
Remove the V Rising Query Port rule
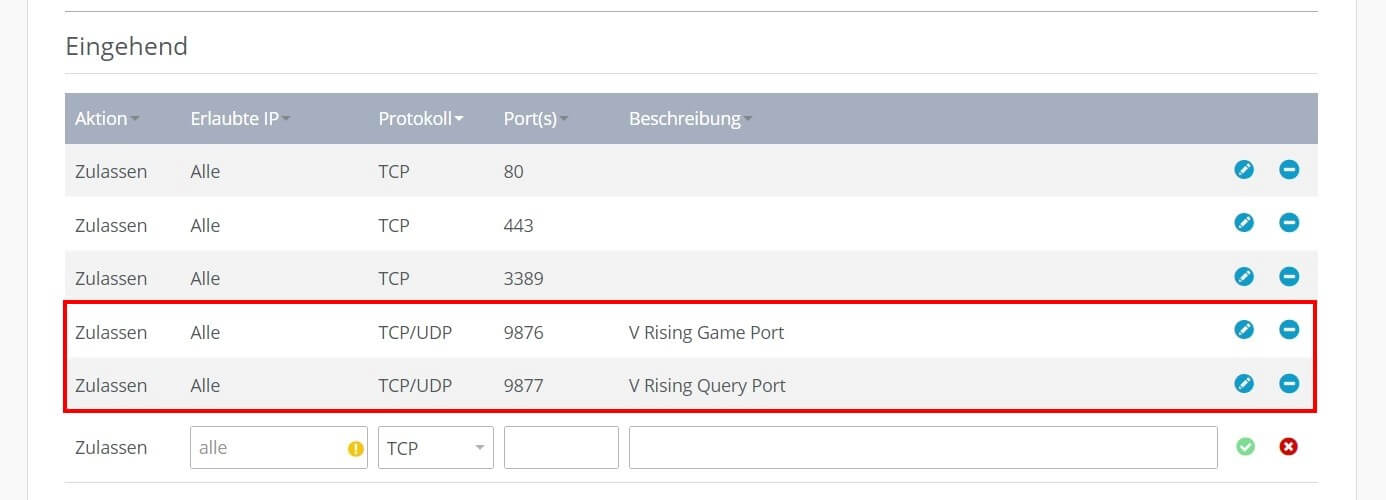[x=1289, y=383]
